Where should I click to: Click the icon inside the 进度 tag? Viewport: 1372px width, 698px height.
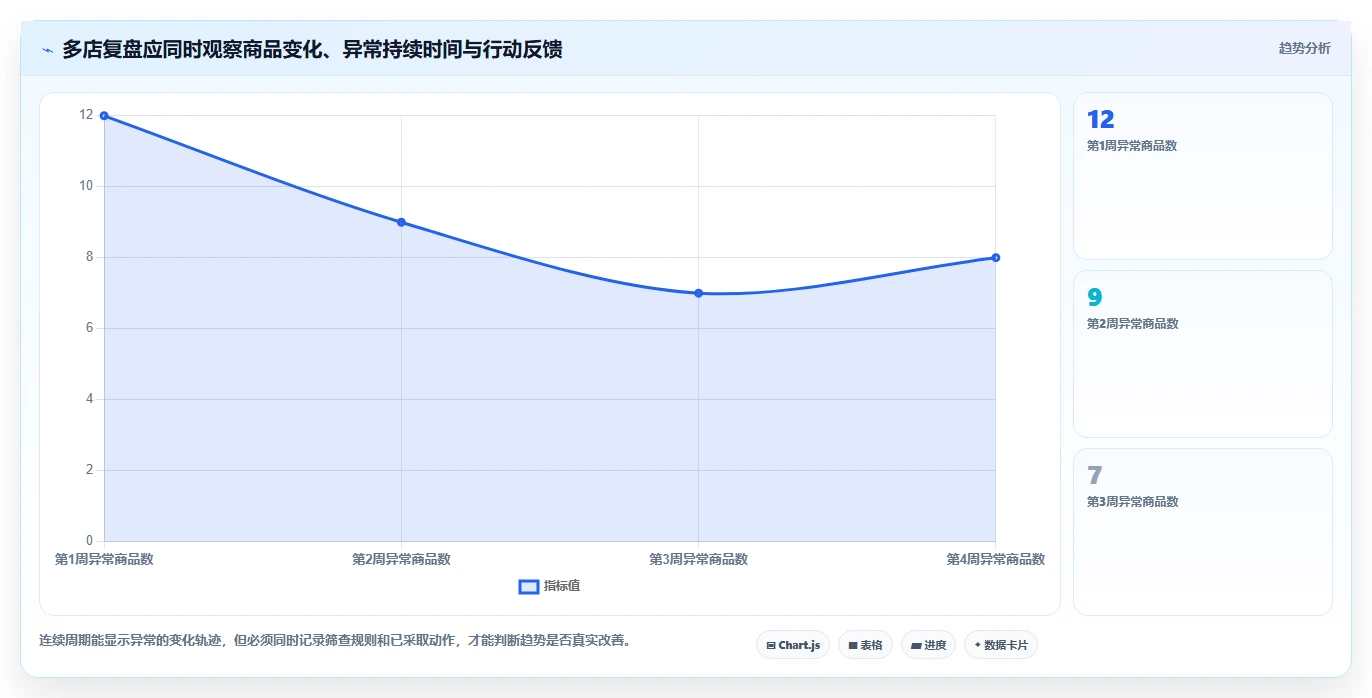916,646
